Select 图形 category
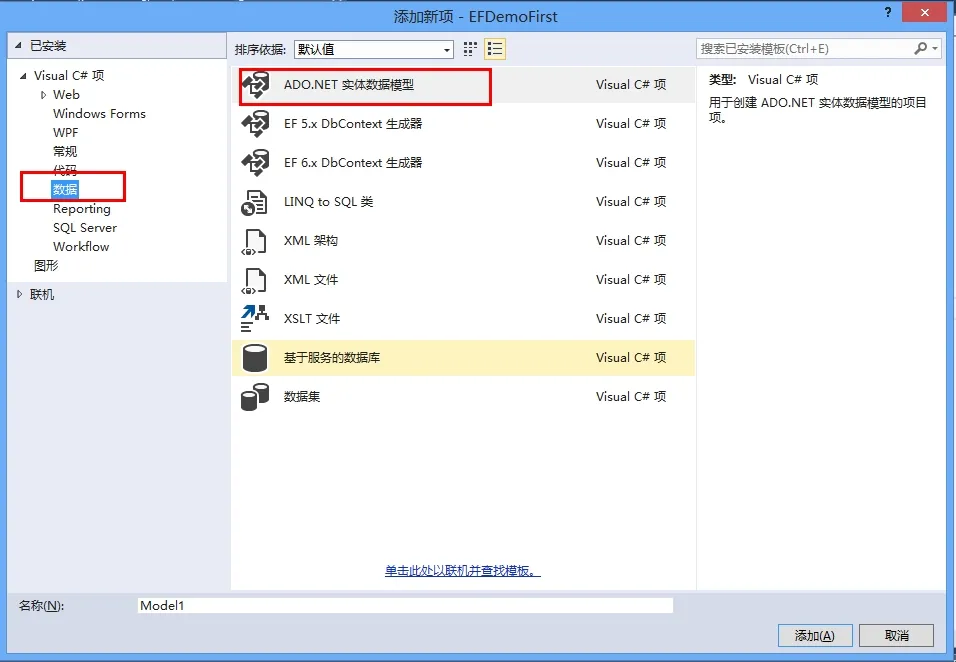The height and width of the screenshot is (662, 956). [46, 265]
